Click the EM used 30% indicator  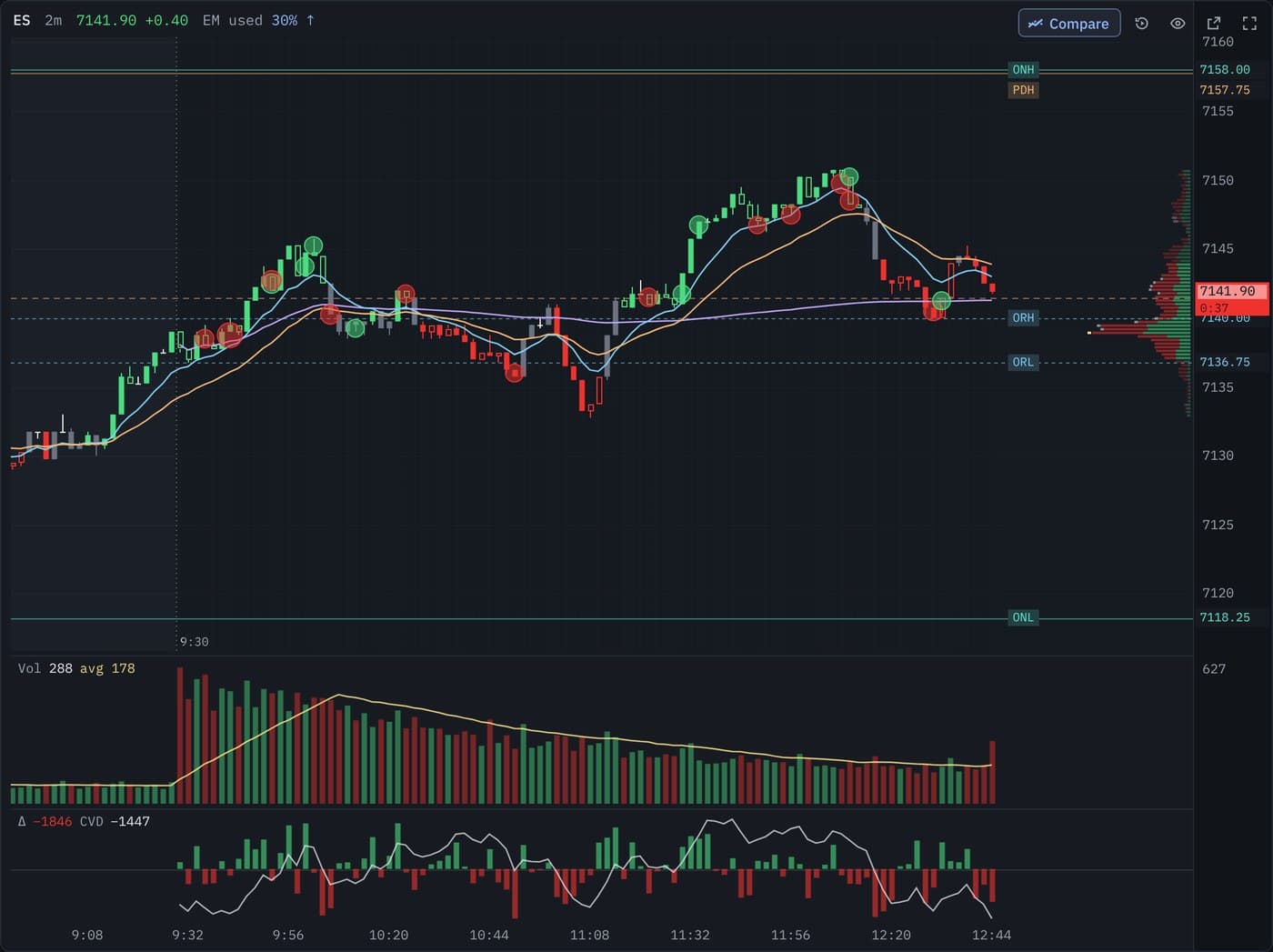(258, 20)
